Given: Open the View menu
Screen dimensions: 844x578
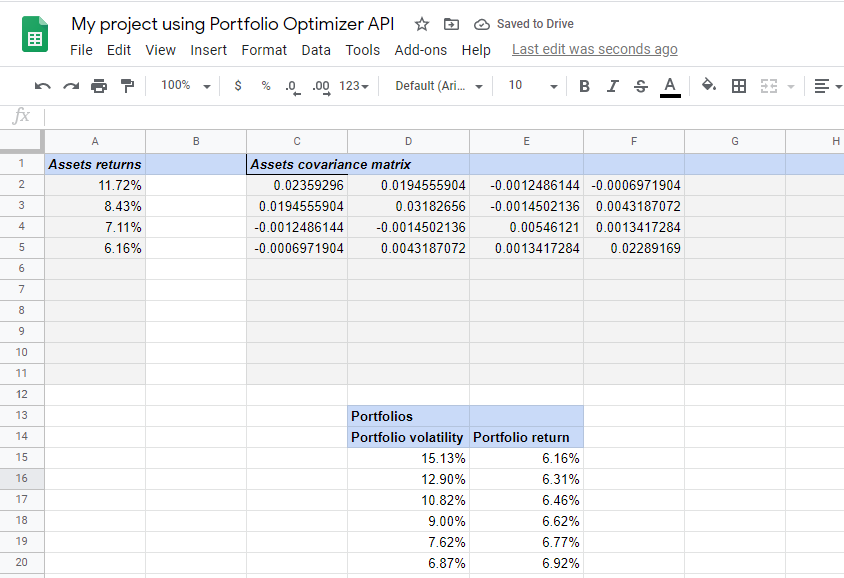Looking at the screenshot, I should (160, 50).
